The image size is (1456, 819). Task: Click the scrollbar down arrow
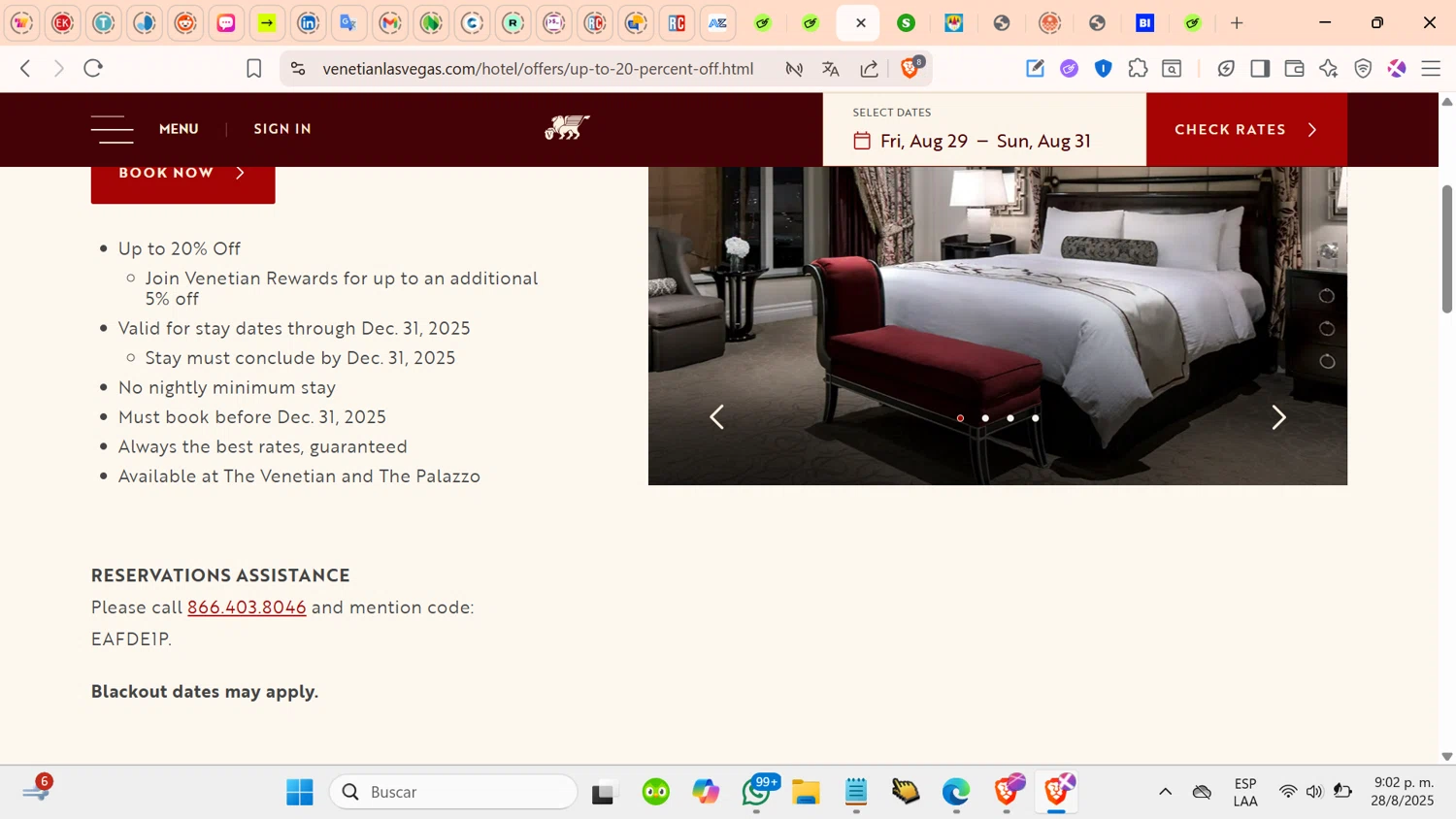pos(1447,756)
